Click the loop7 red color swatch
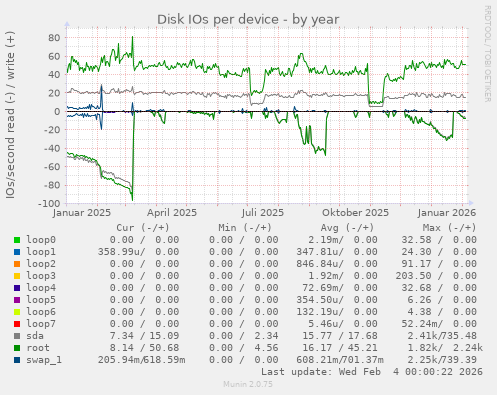 (x=17, y=324)
